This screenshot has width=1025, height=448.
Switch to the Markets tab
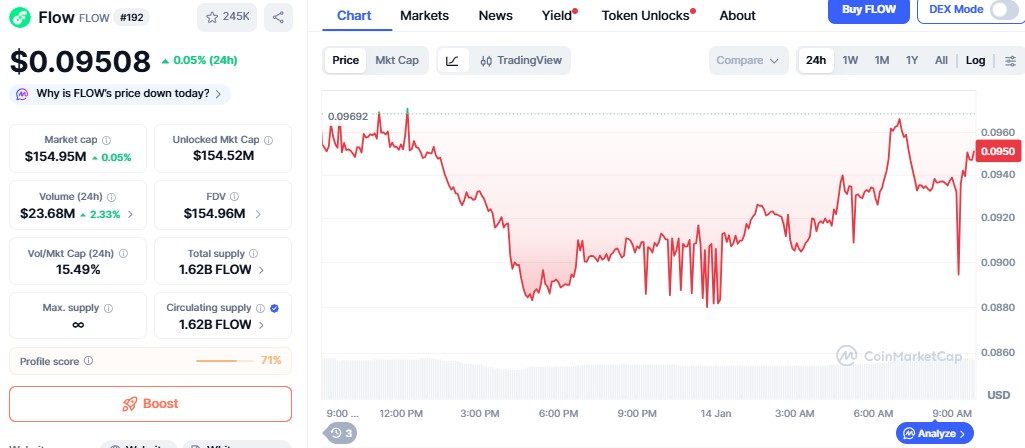point(424,15)
